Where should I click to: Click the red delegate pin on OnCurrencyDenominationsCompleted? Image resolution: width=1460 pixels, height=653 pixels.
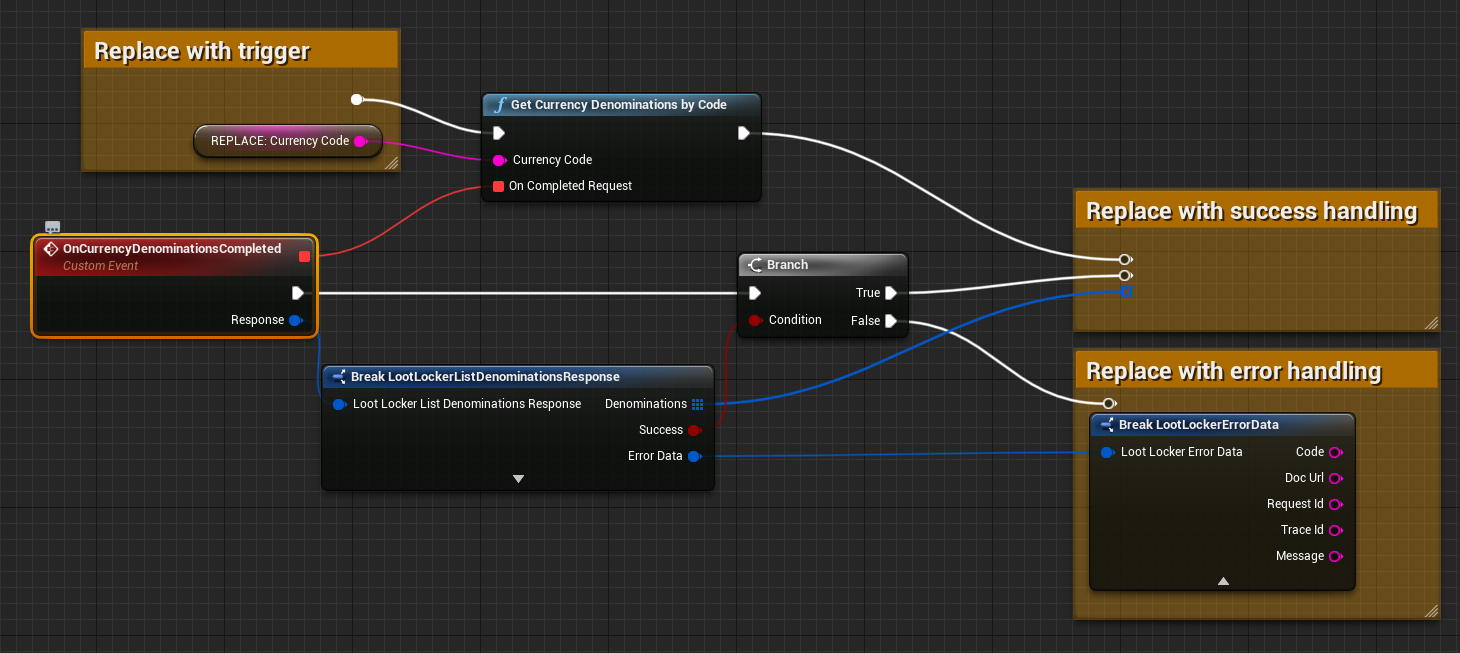point(305,257)
